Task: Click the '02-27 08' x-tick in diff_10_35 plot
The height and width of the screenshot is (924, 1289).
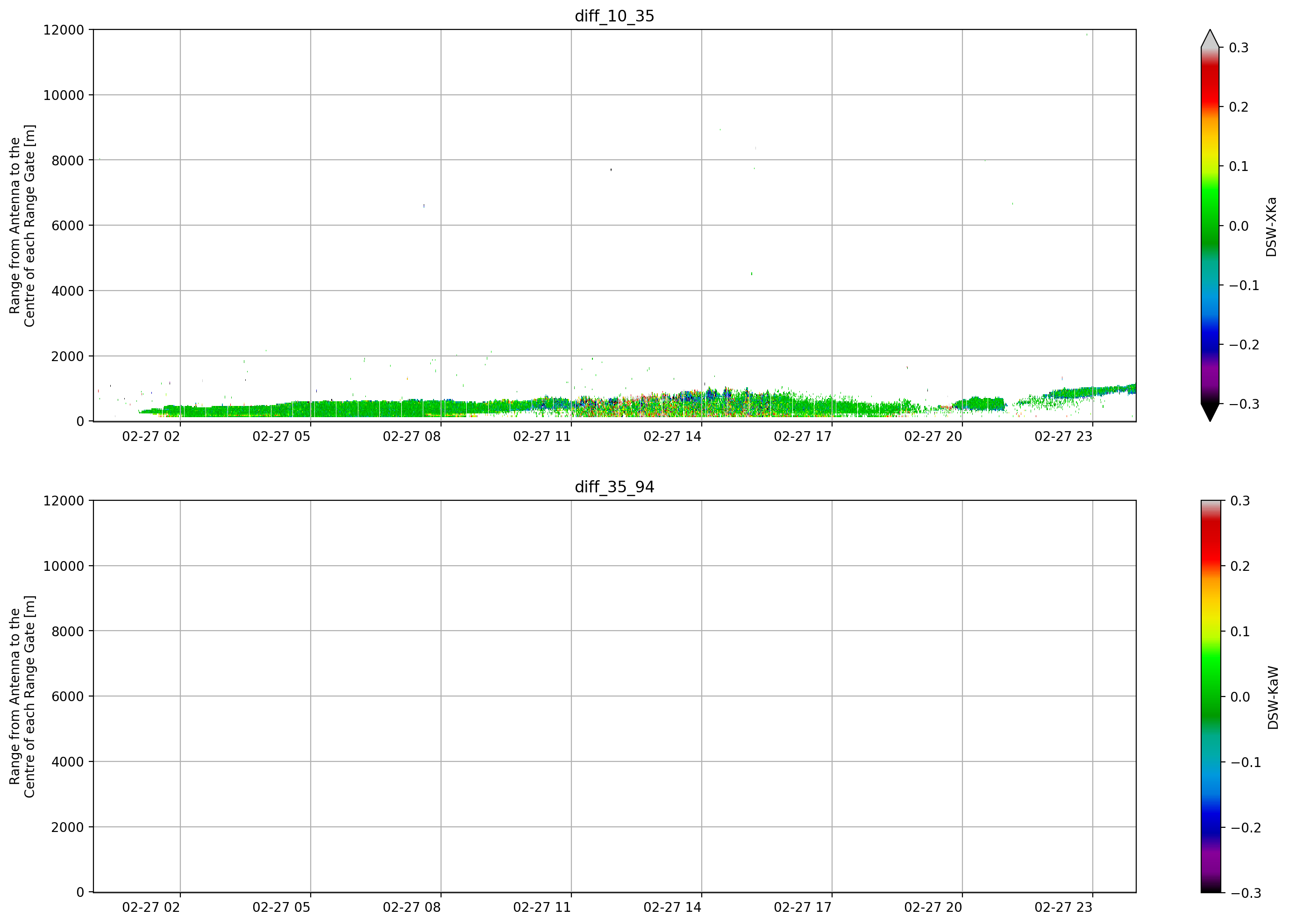Action: coord(412,436)
